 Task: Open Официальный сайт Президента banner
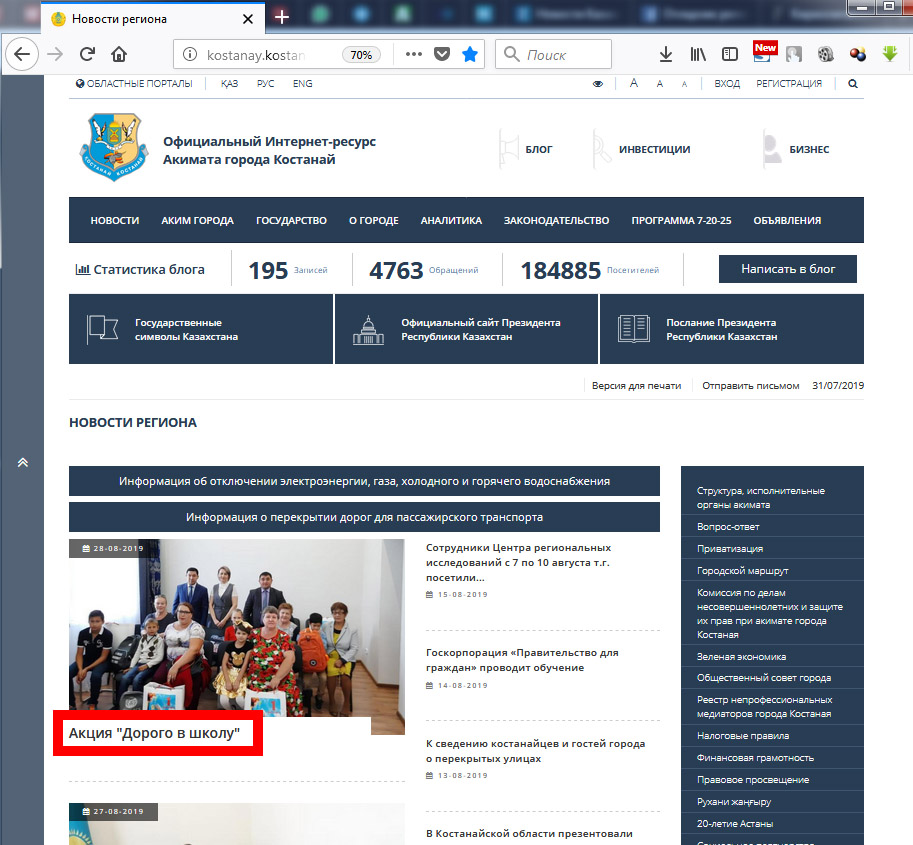[x=466, y=329]
